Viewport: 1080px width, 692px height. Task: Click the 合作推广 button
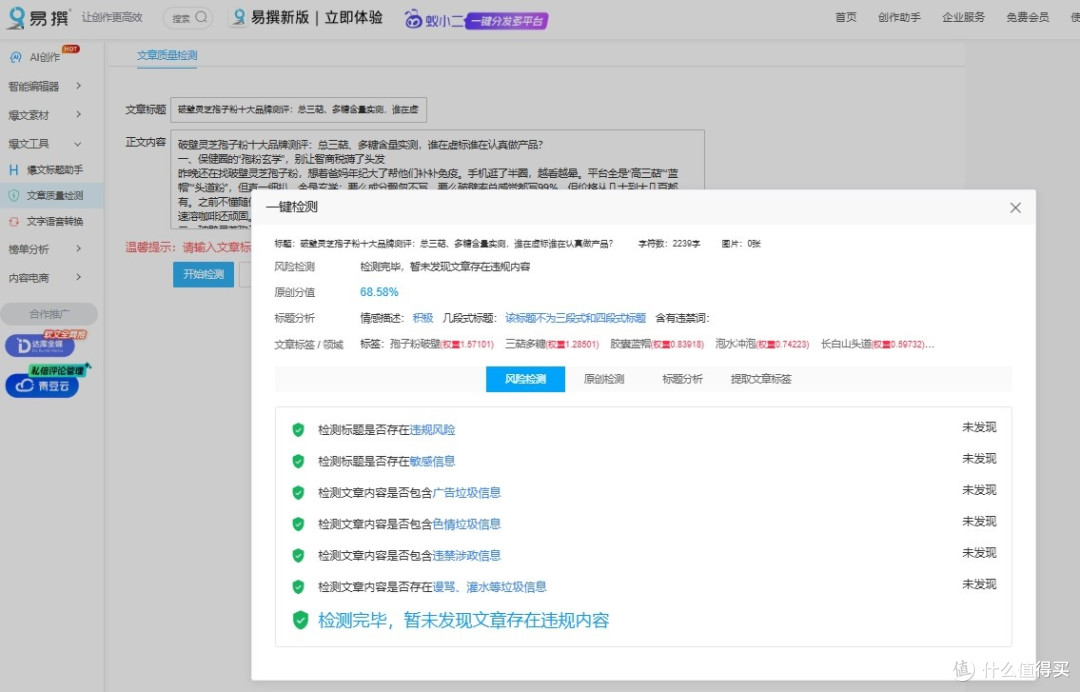[49, 314]
